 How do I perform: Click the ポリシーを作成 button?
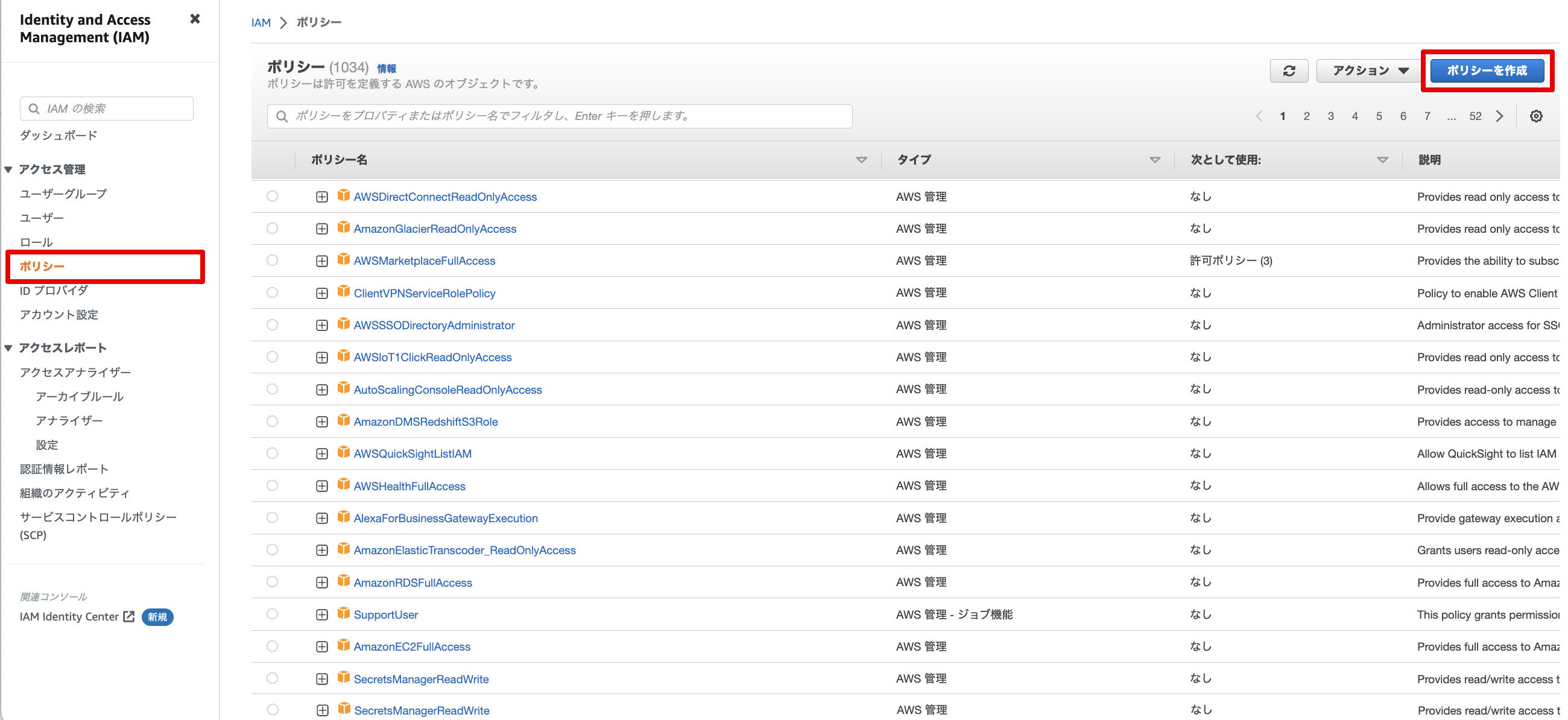point(1486,71)
